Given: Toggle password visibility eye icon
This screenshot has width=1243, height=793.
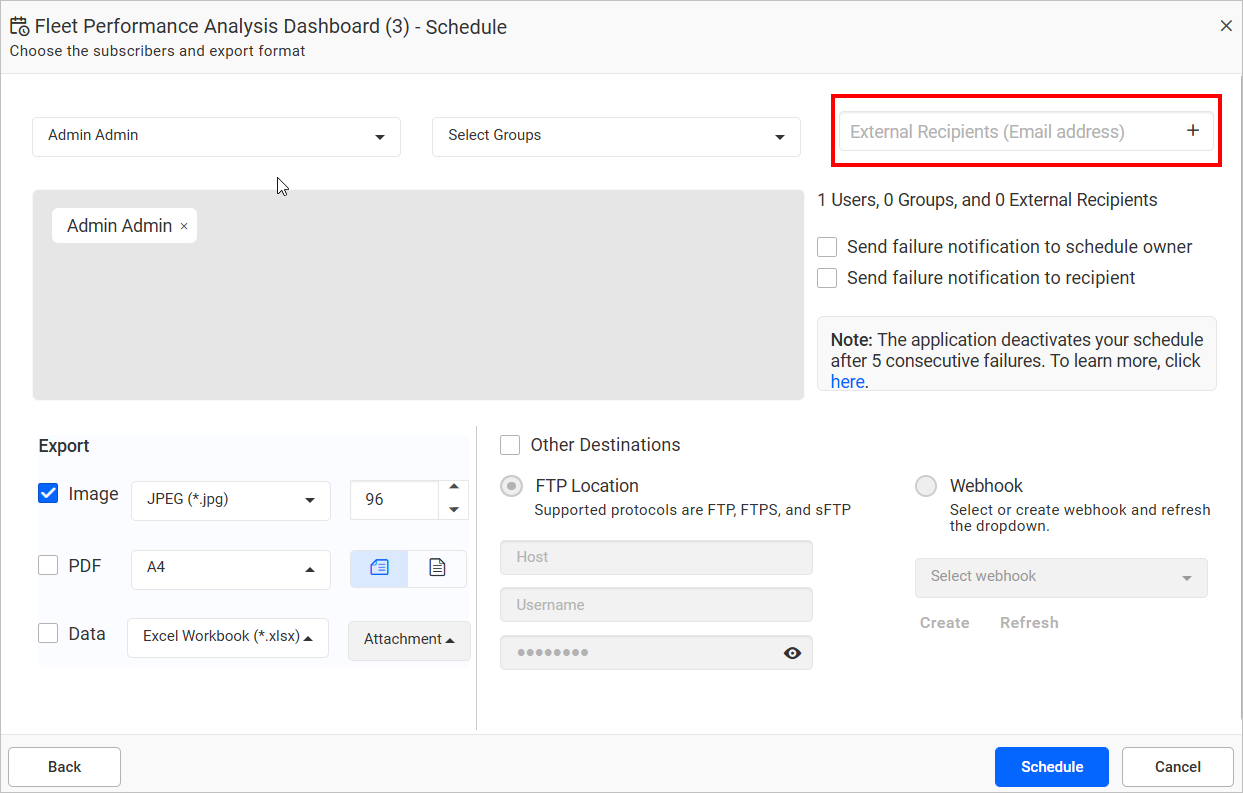Looking at the screenshot, I should pyautogui.click(x=792, y=653).
